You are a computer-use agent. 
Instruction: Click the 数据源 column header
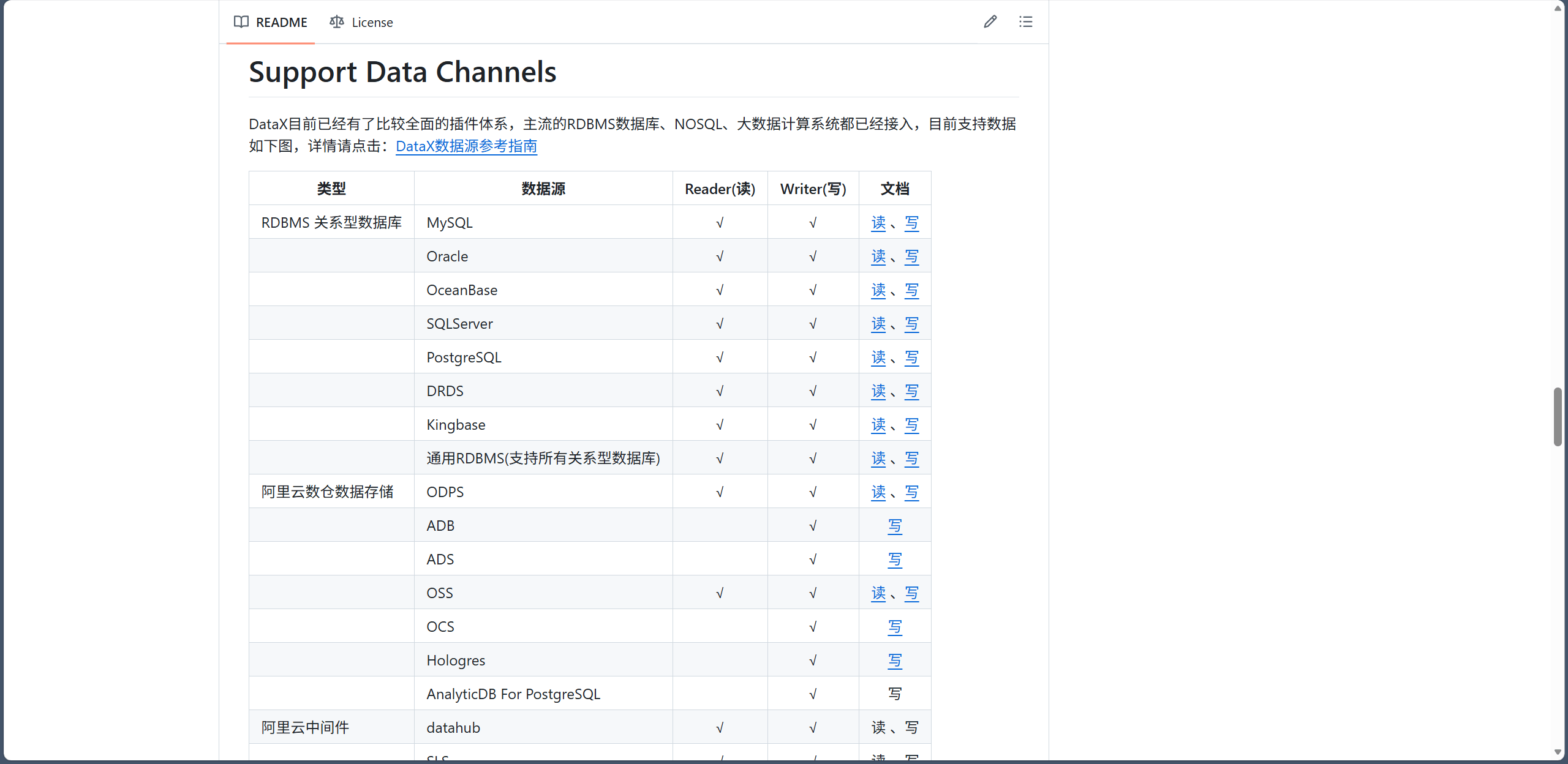tap(543, 189)
